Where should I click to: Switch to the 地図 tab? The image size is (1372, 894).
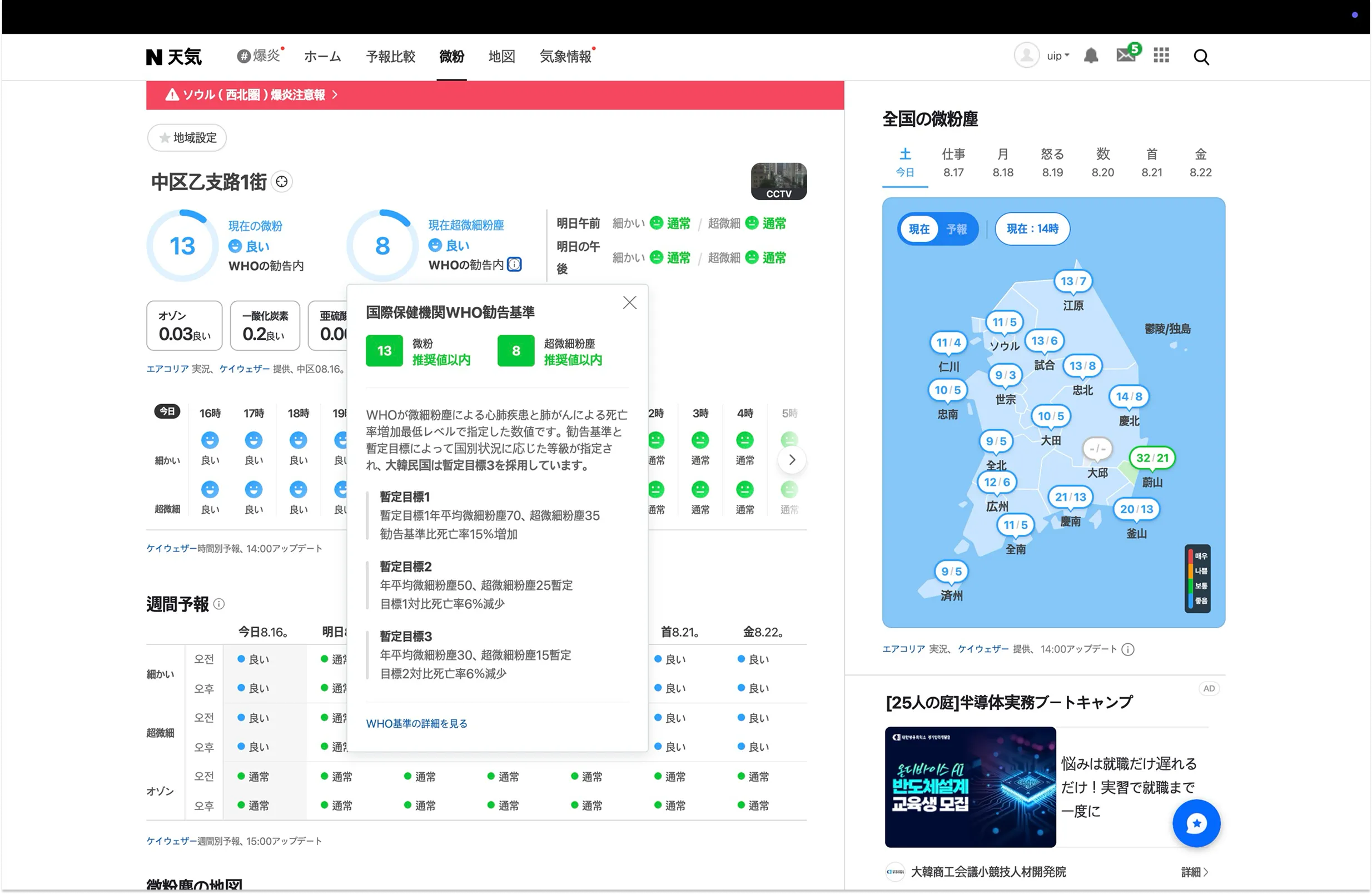click(x=501, y=56)
